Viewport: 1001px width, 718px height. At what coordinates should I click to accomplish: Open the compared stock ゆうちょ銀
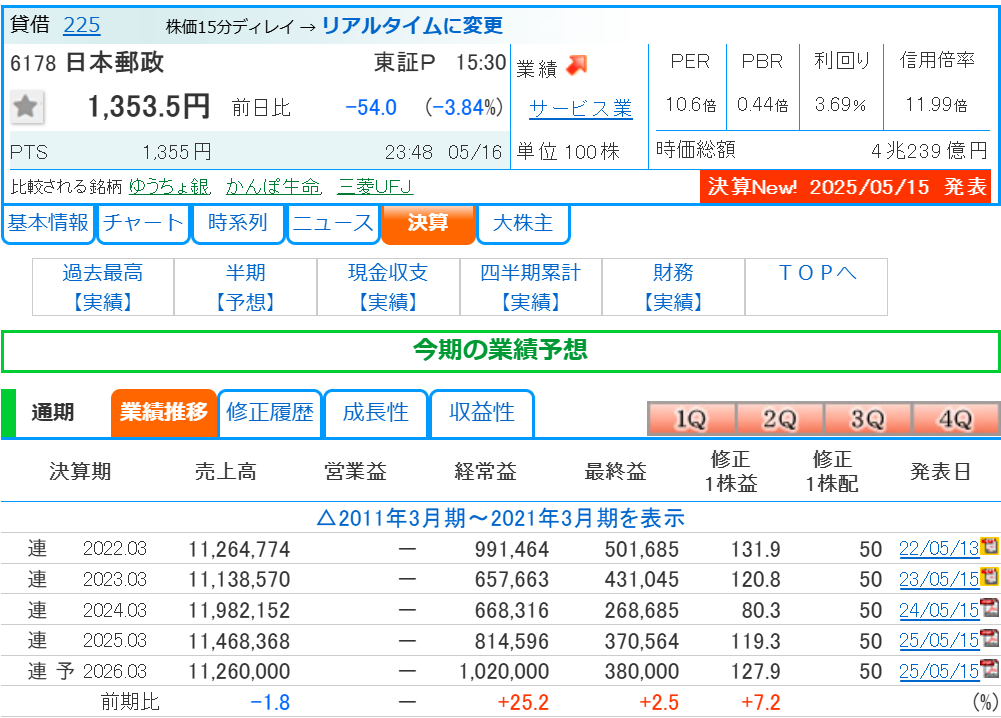click(169, 186)
